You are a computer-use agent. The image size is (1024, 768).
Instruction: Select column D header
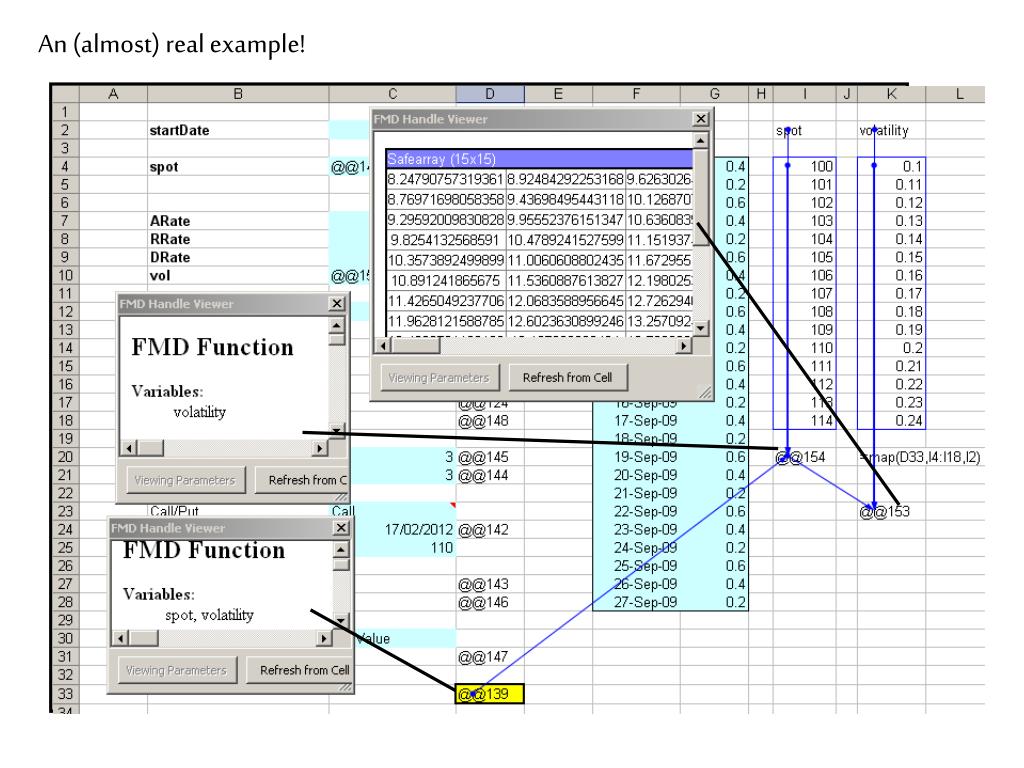[x=490, y=94]
